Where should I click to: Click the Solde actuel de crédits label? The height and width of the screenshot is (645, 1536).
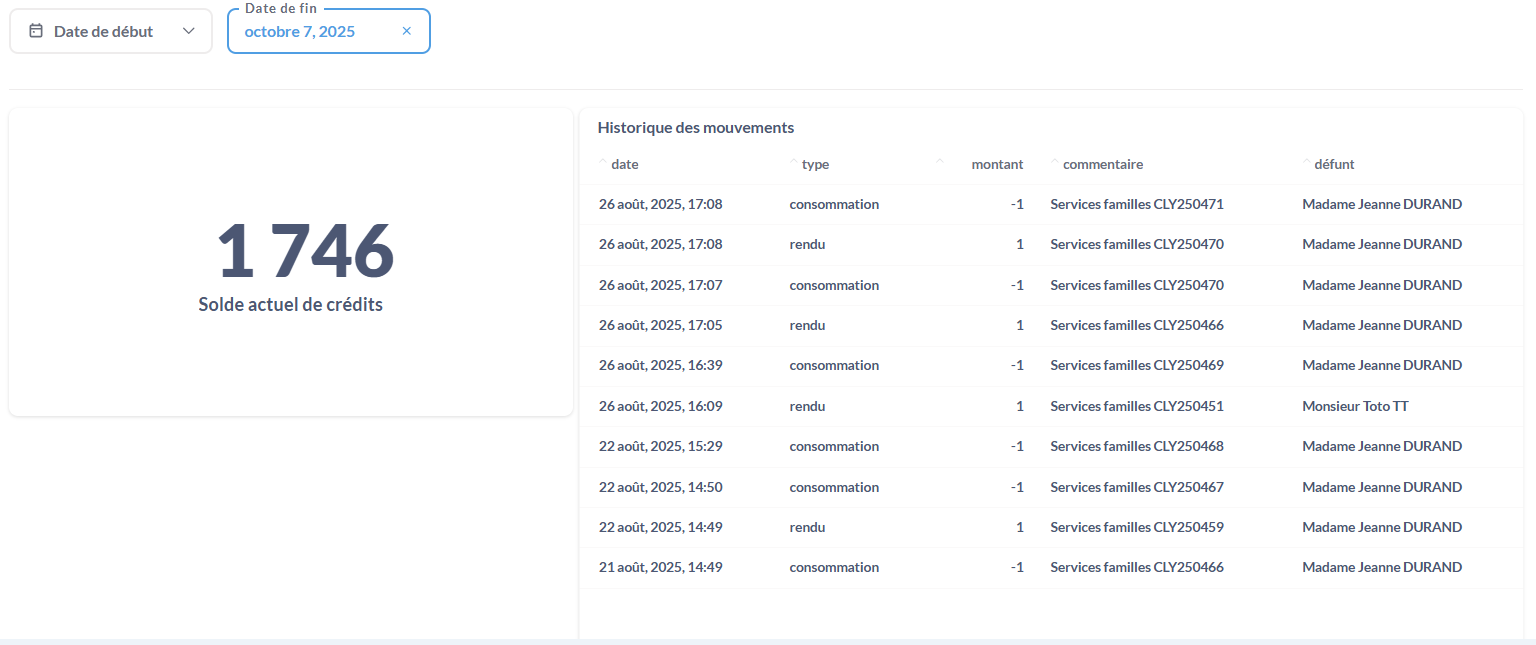(x=290, y=305)
